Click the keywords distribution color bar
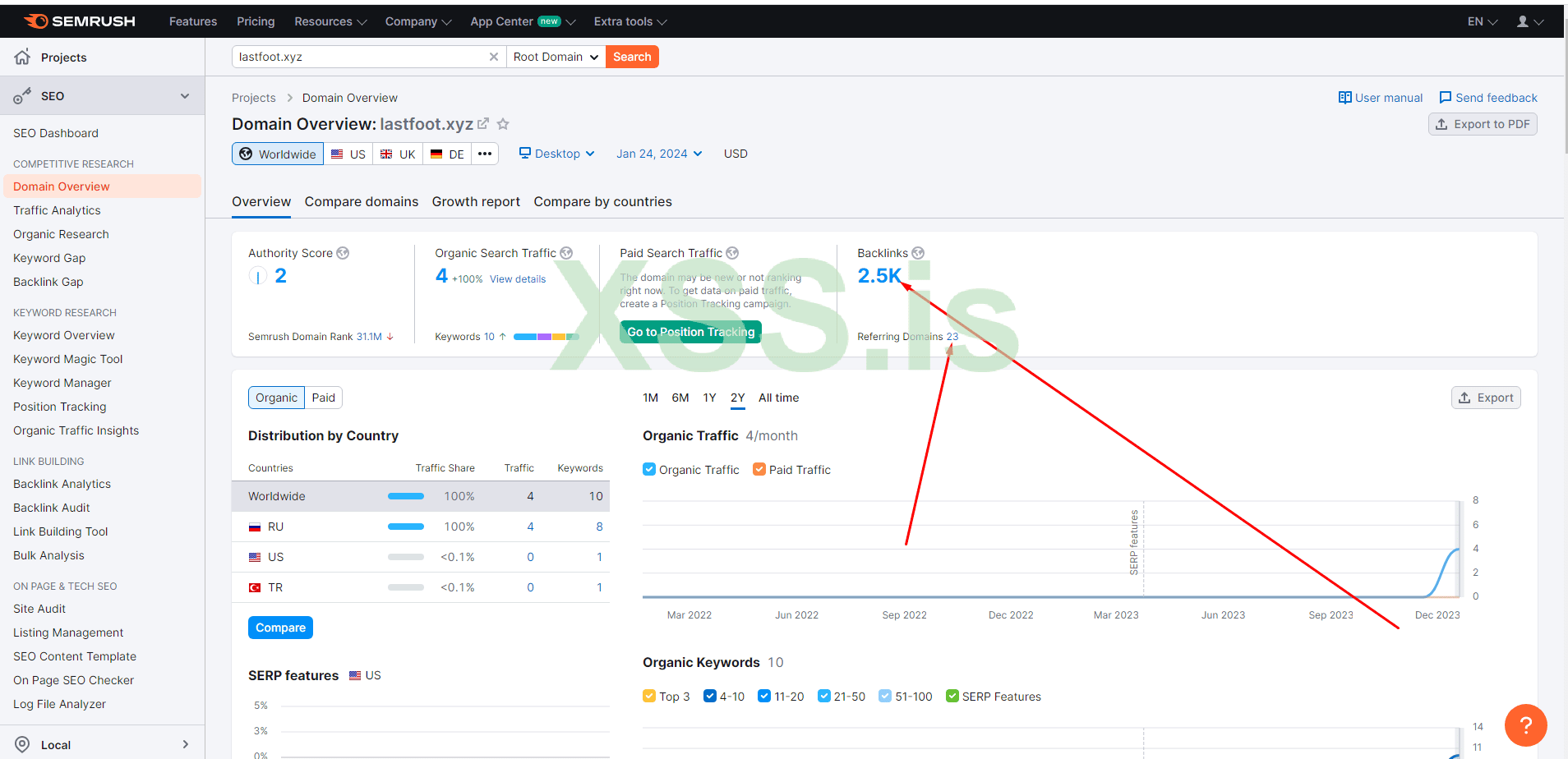The width and height of the screenshot is (1568, 759). 546,337
